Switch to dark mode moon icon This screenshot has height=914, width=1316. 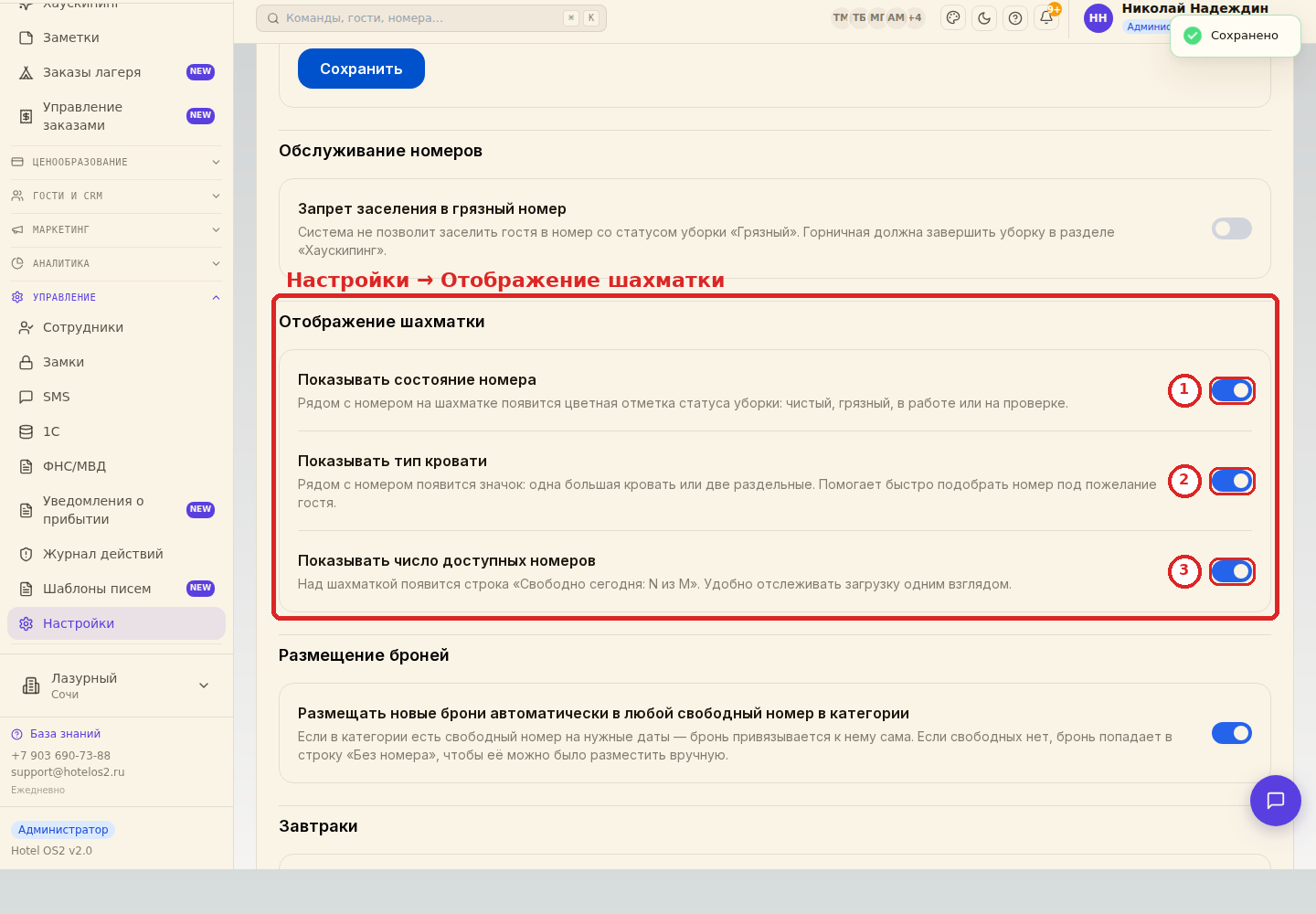(984, 17)
